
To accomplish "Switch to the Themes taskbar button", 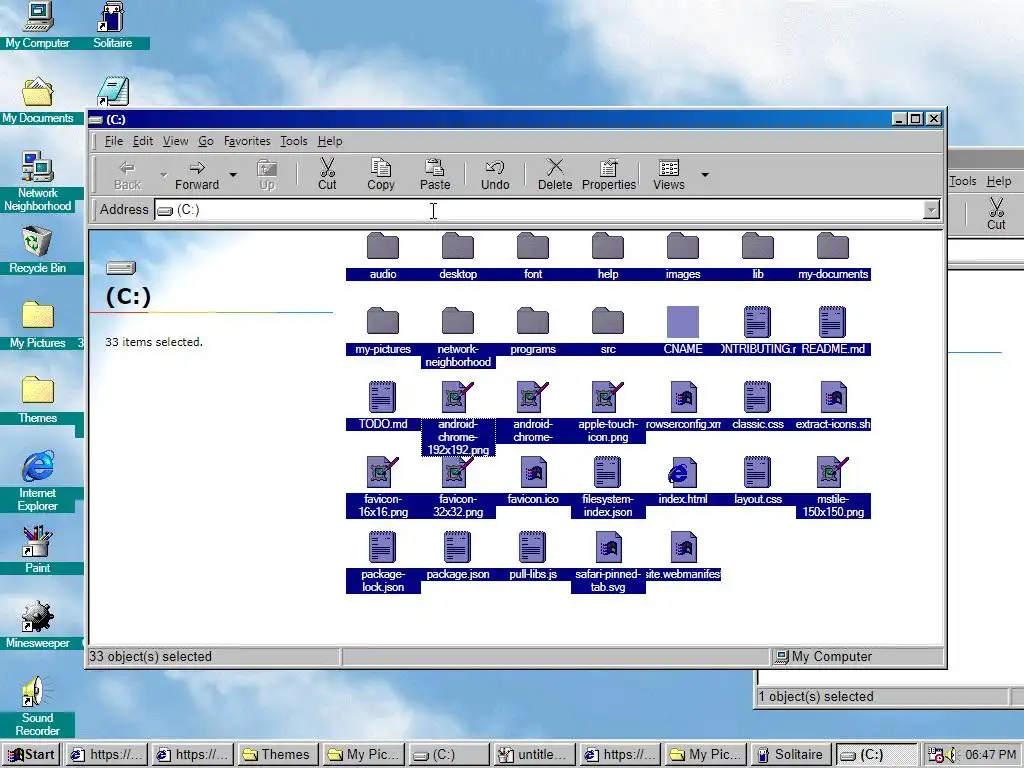I will click(277, 754).
